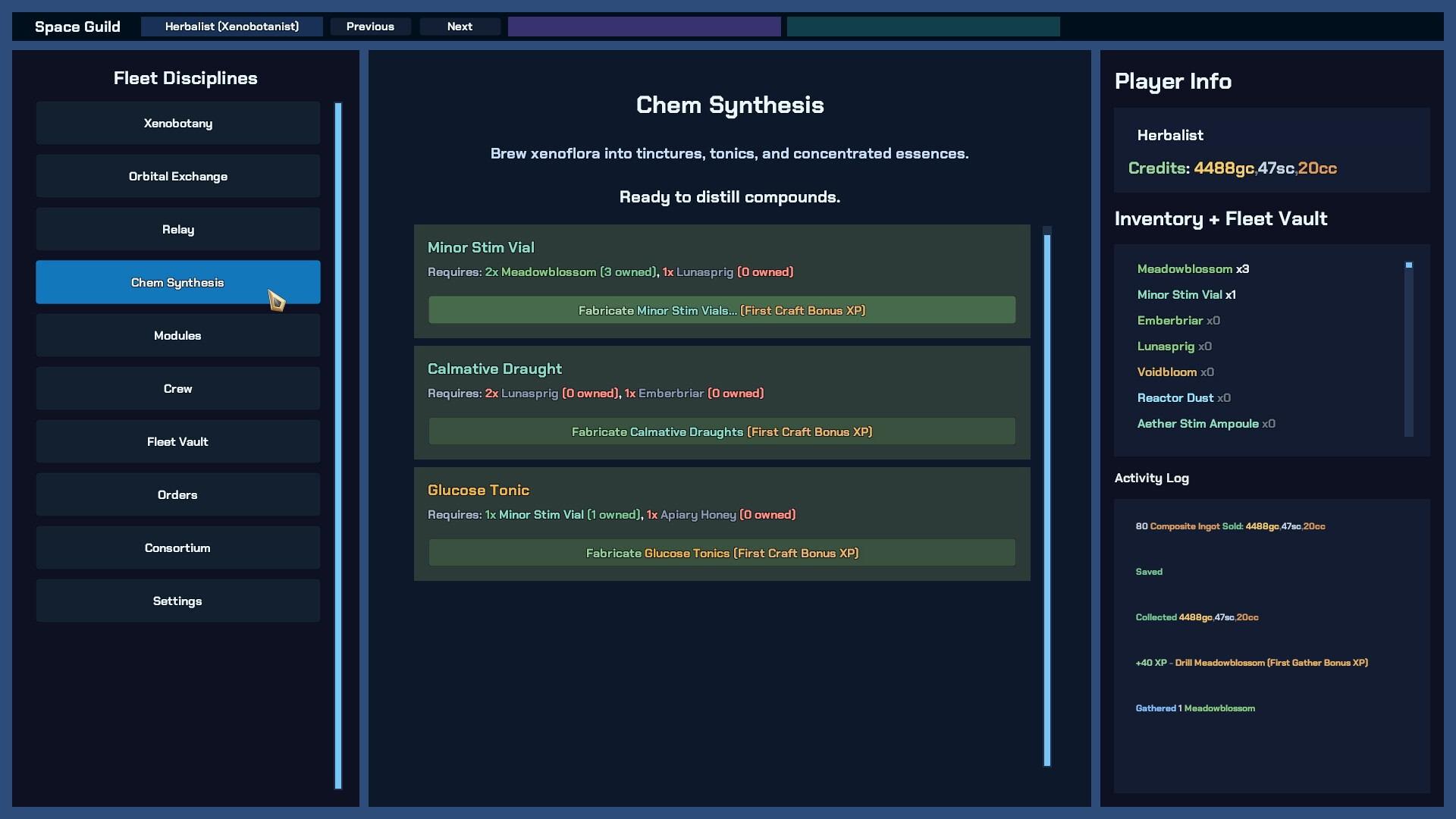Image resolution: width=1456 pixels, height=819 pixels.
Task: Click the inventory list scrollbar
Action: click(x=1408, y=349)
